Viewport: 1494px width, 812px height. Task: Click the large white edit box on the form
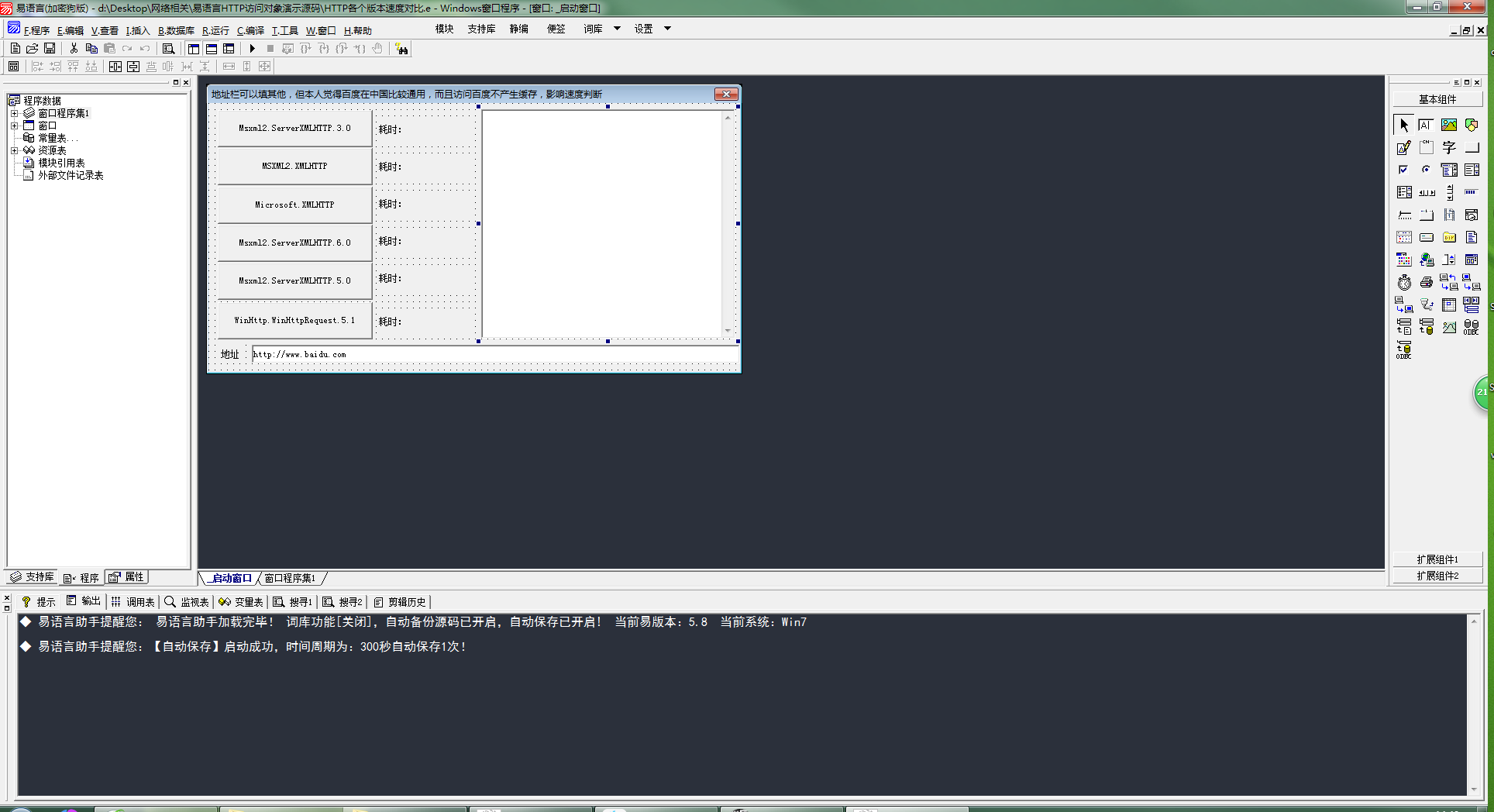tap(608, 224)
